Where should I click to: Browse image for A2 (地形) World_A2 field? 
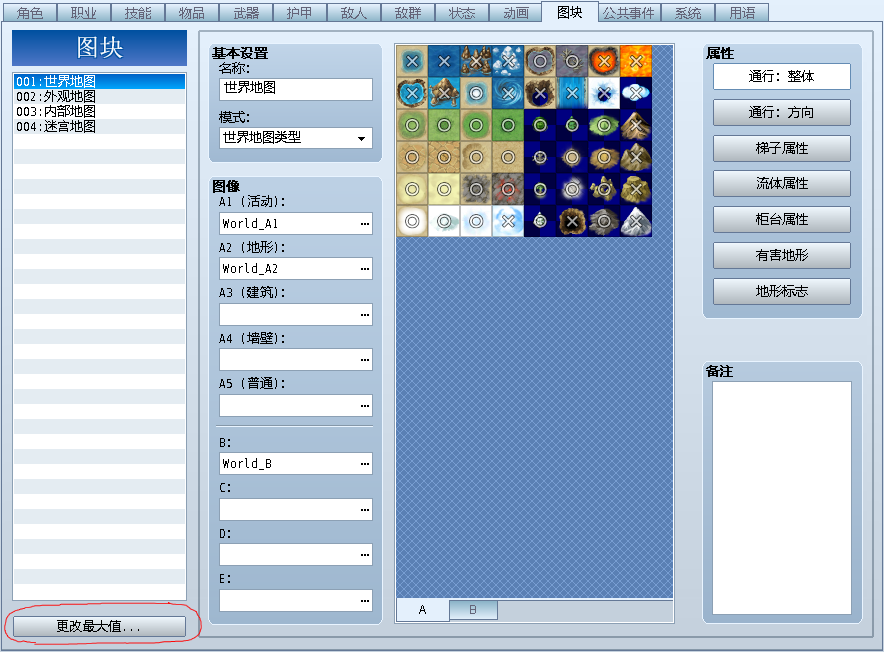[x=365, y=269]
